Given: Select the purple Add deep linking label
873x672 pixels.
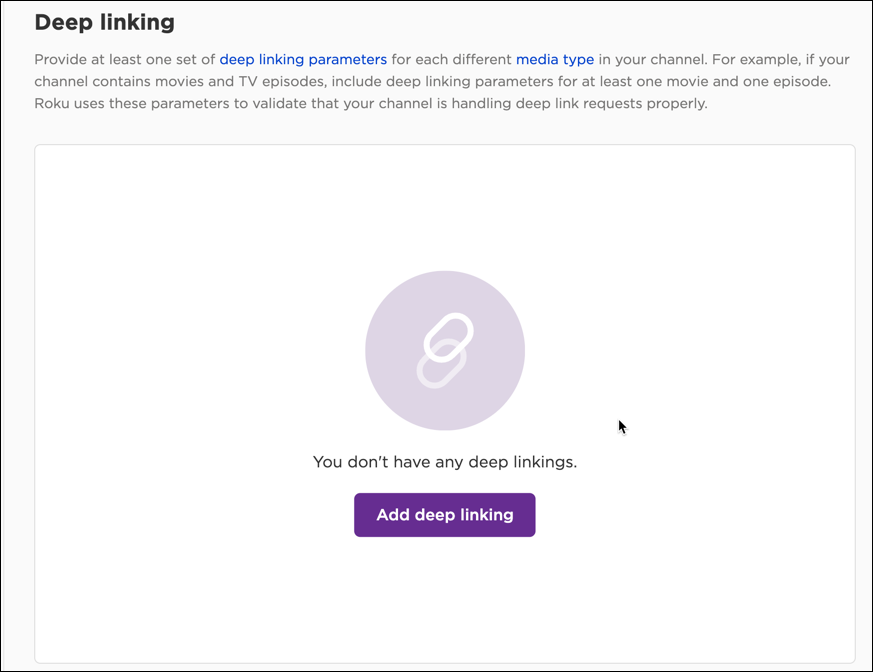Looking at the screenshot, I should tap(444, 514).
